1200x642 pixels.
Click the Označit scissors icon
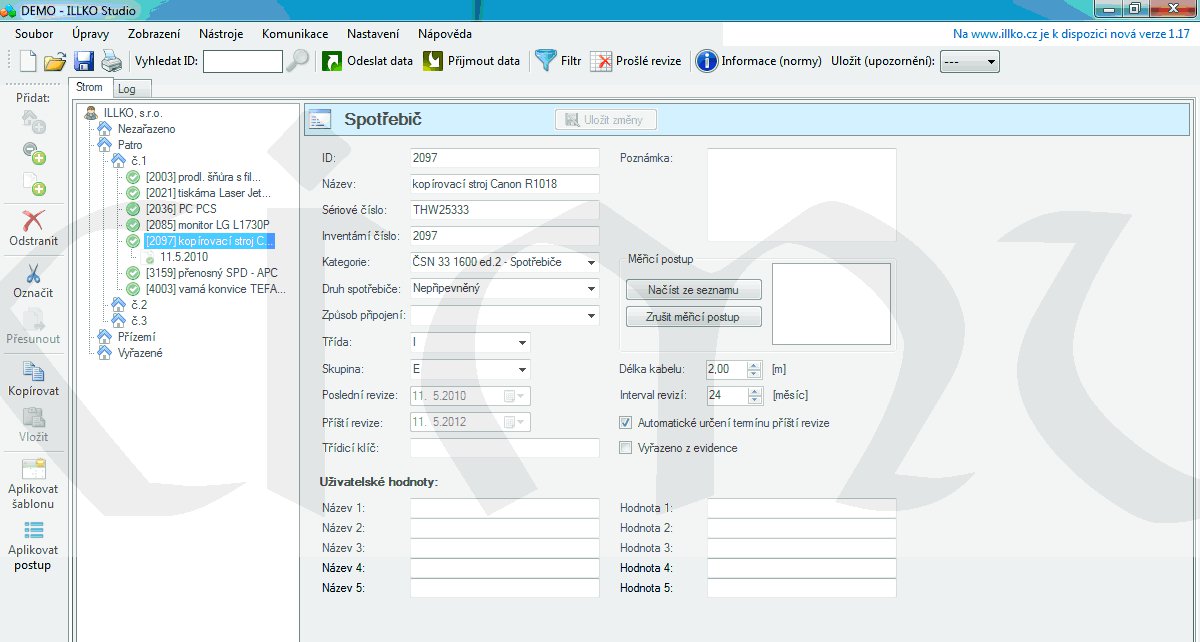pos(33,274)
